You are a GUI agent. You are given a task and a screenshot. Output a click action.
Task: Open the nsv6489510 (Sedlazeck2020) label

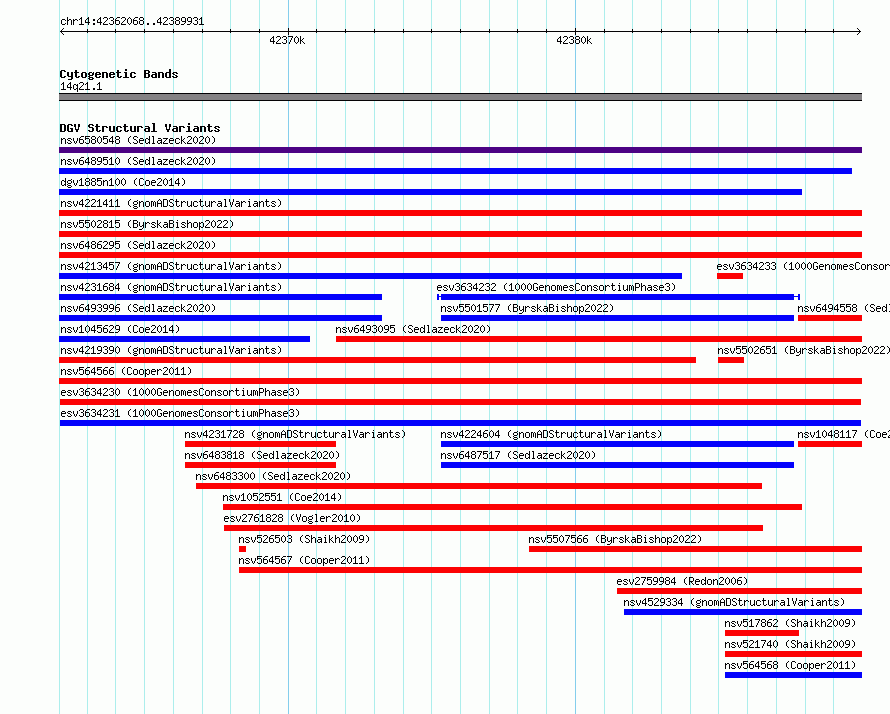point(138,161)
